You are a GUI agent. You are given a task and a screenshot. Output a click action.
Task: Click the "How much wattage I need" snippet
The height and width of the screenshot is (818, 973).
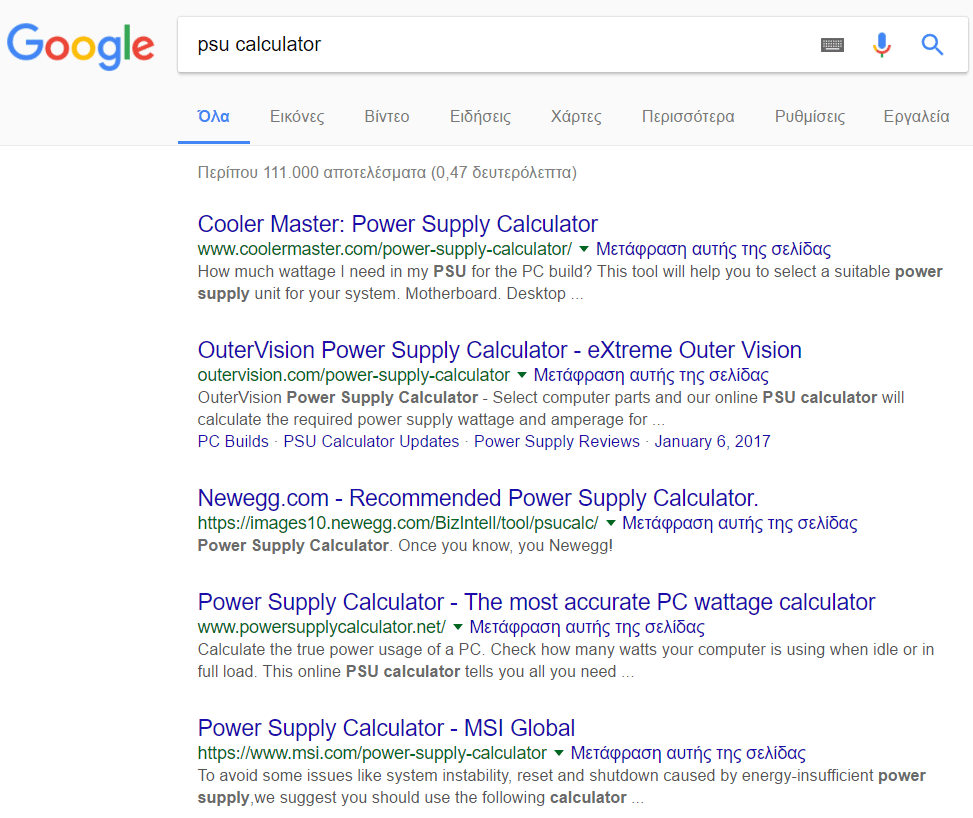(570, 282)
